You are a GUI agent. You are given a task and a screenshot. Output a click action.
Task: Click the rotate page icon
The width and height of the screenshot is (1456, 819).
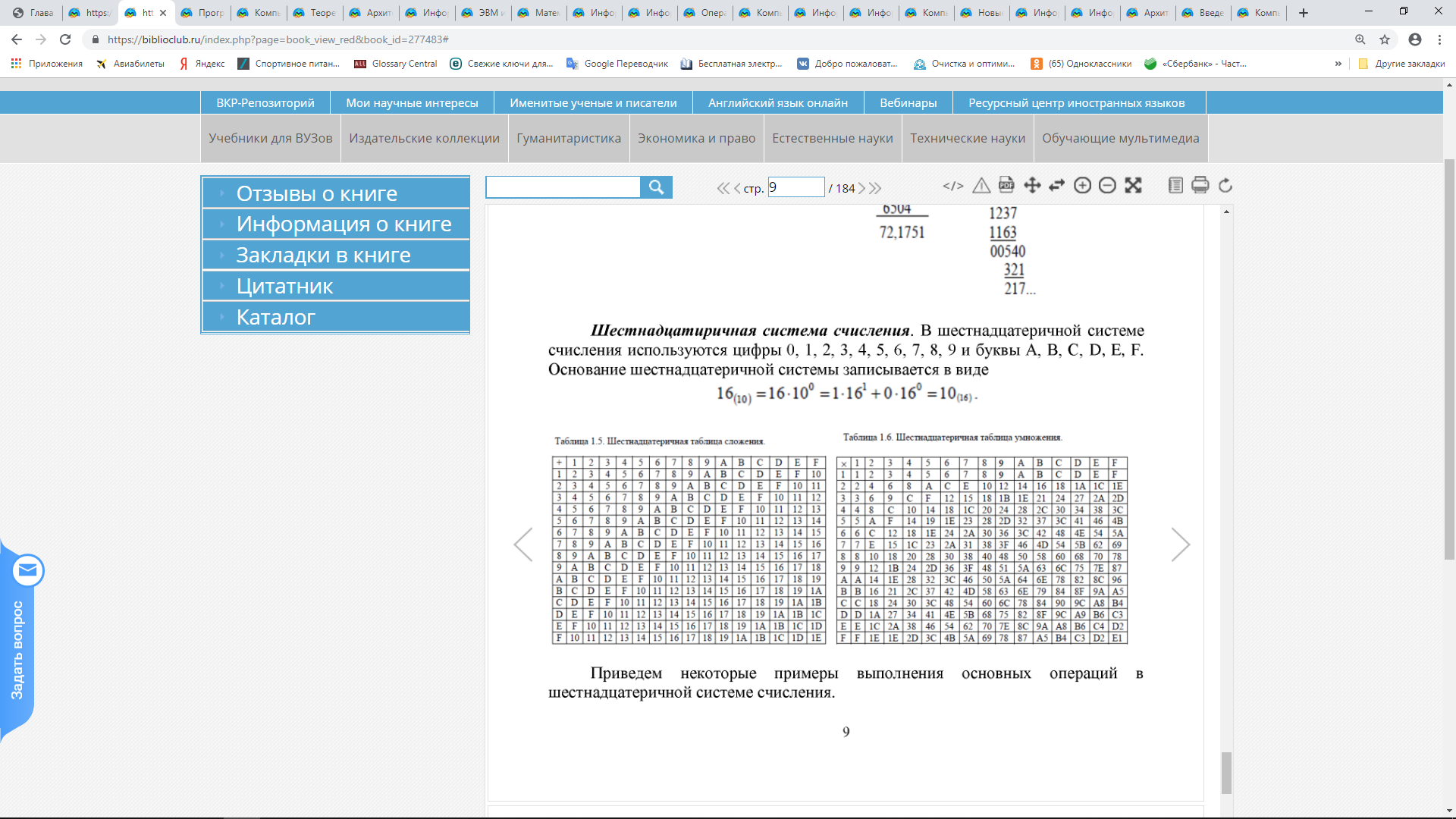click(x=1225, y=186)
